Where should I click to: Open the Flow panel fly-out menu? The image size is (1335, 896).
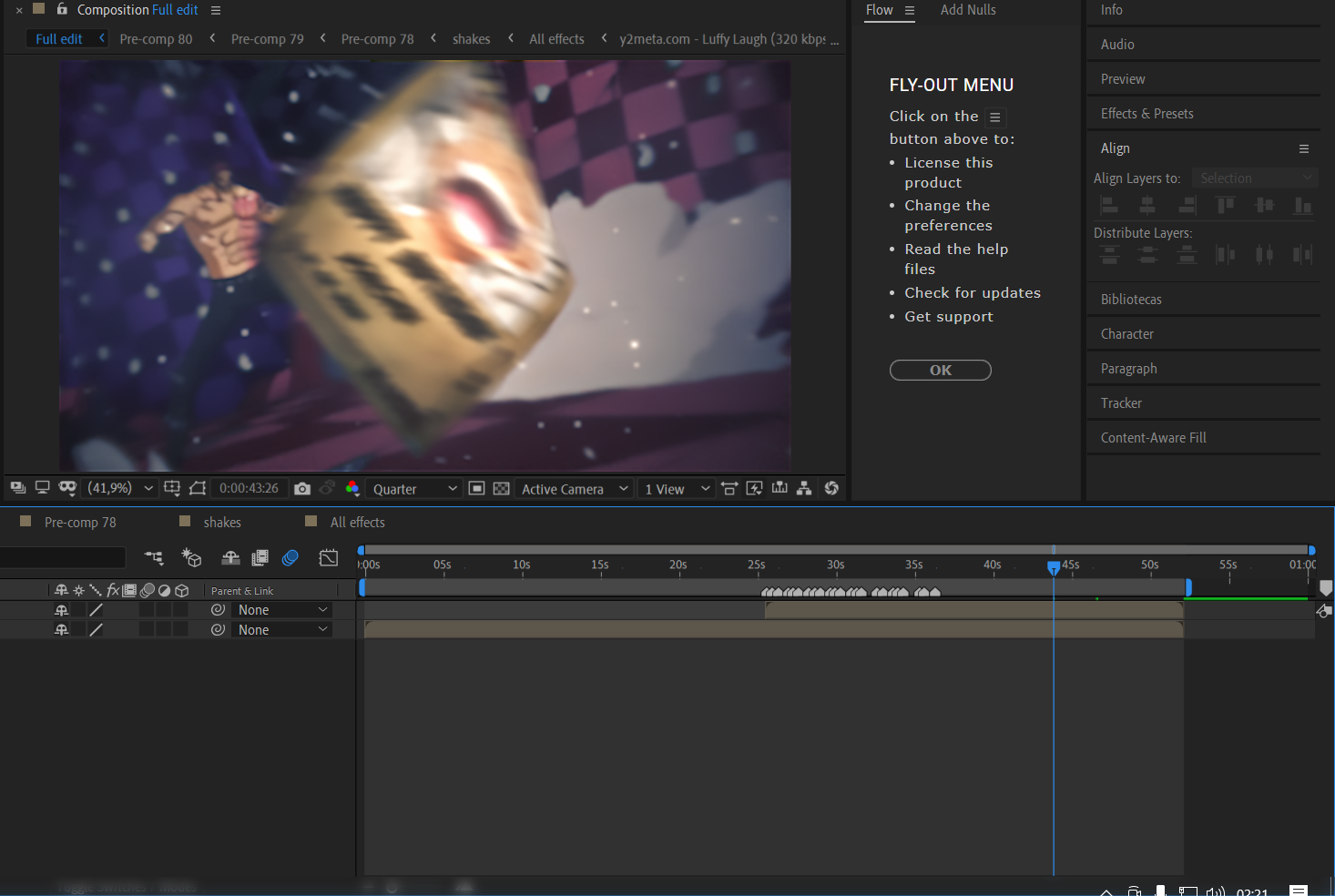tap(909, 10)
